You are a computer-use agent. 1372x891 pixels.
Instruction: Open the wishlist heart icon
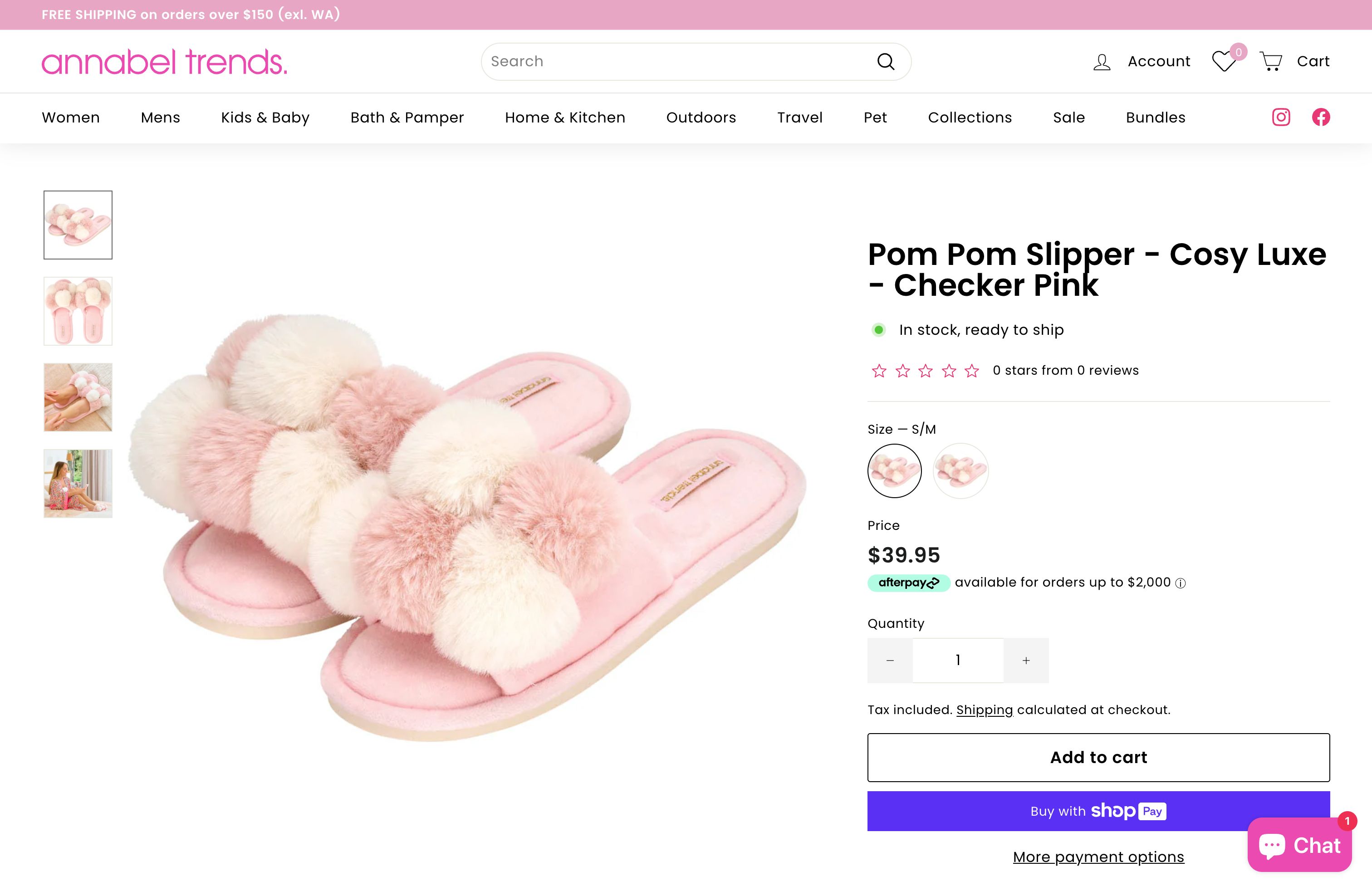[1224, 61]
